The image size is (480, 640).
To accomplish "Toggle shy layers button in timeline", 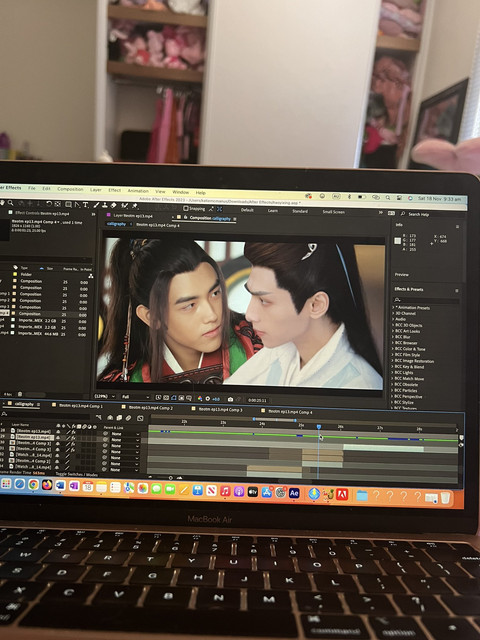I will (110, 418).
